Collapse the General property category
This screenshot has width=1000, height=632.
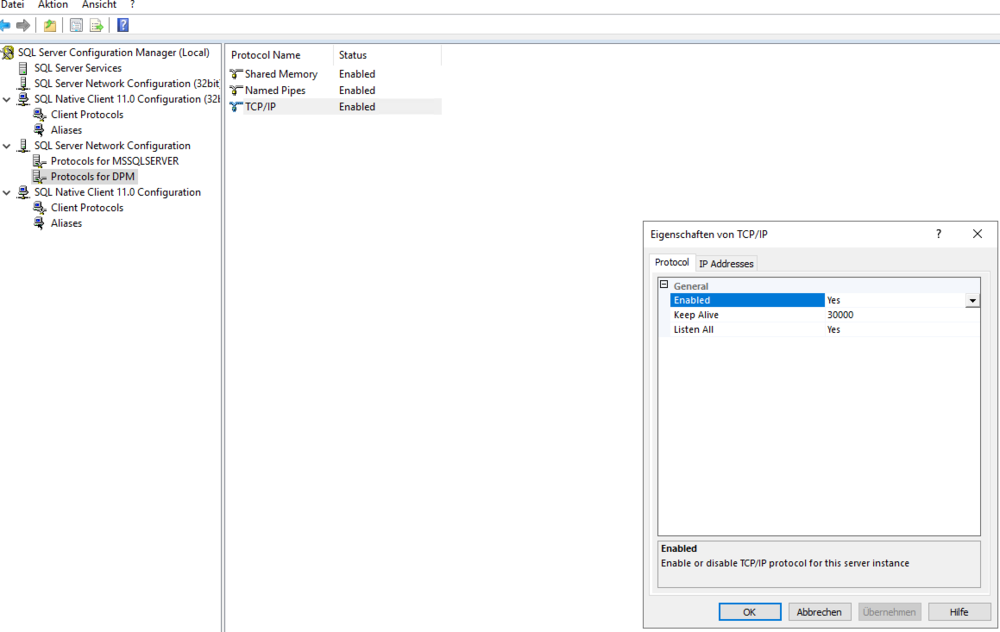coord(664,285)
